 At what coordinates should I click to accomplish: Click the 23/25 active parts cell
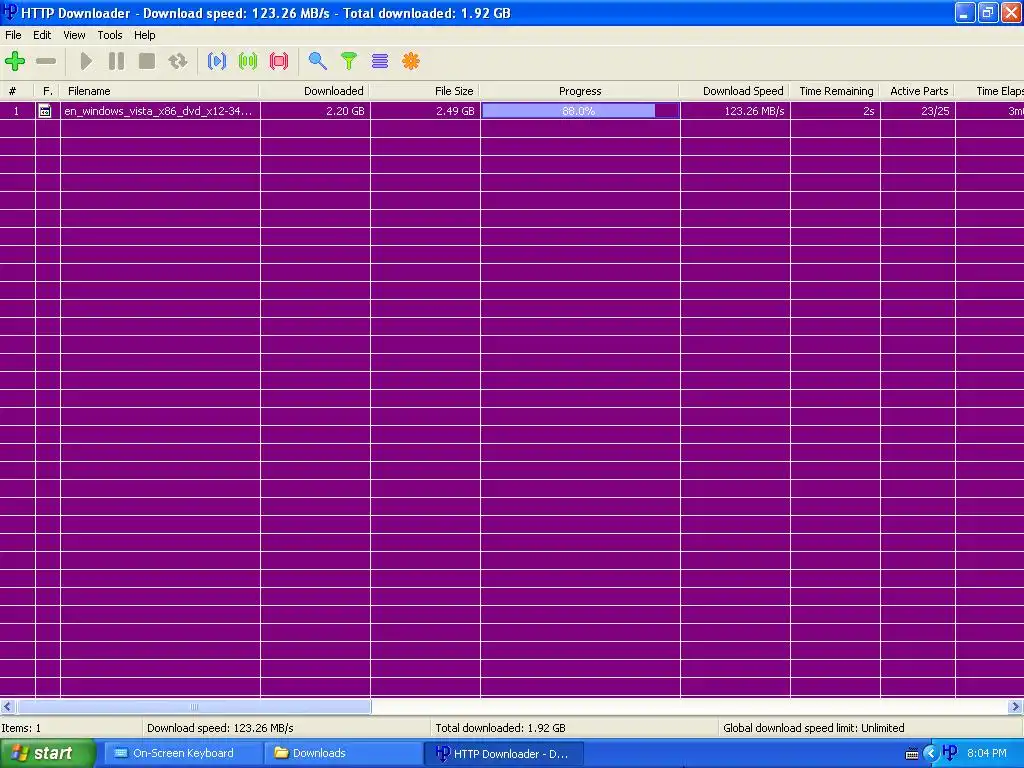click(x=918, y=111)
